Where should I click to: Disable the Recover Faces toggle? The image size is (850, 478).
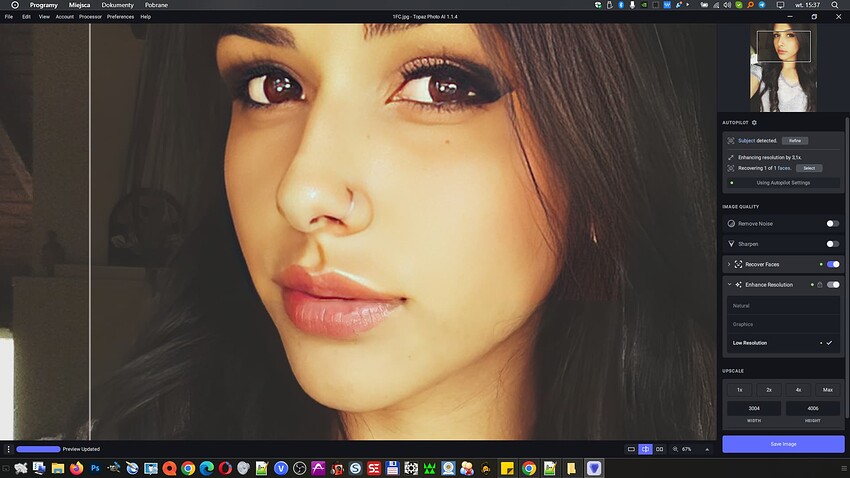tap(832, 264)
